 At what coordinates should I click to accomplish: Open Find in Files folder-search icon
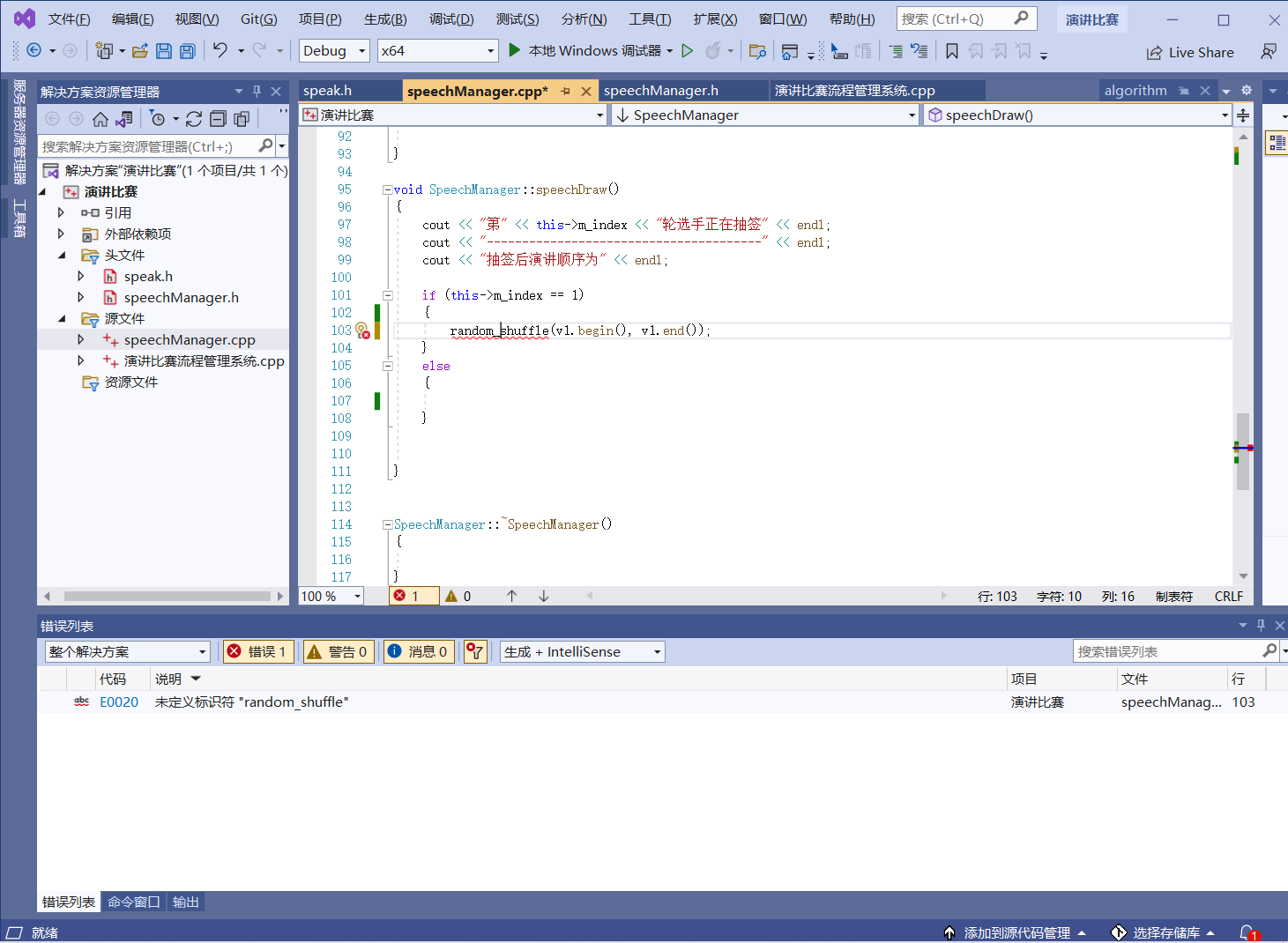[757, 51]
